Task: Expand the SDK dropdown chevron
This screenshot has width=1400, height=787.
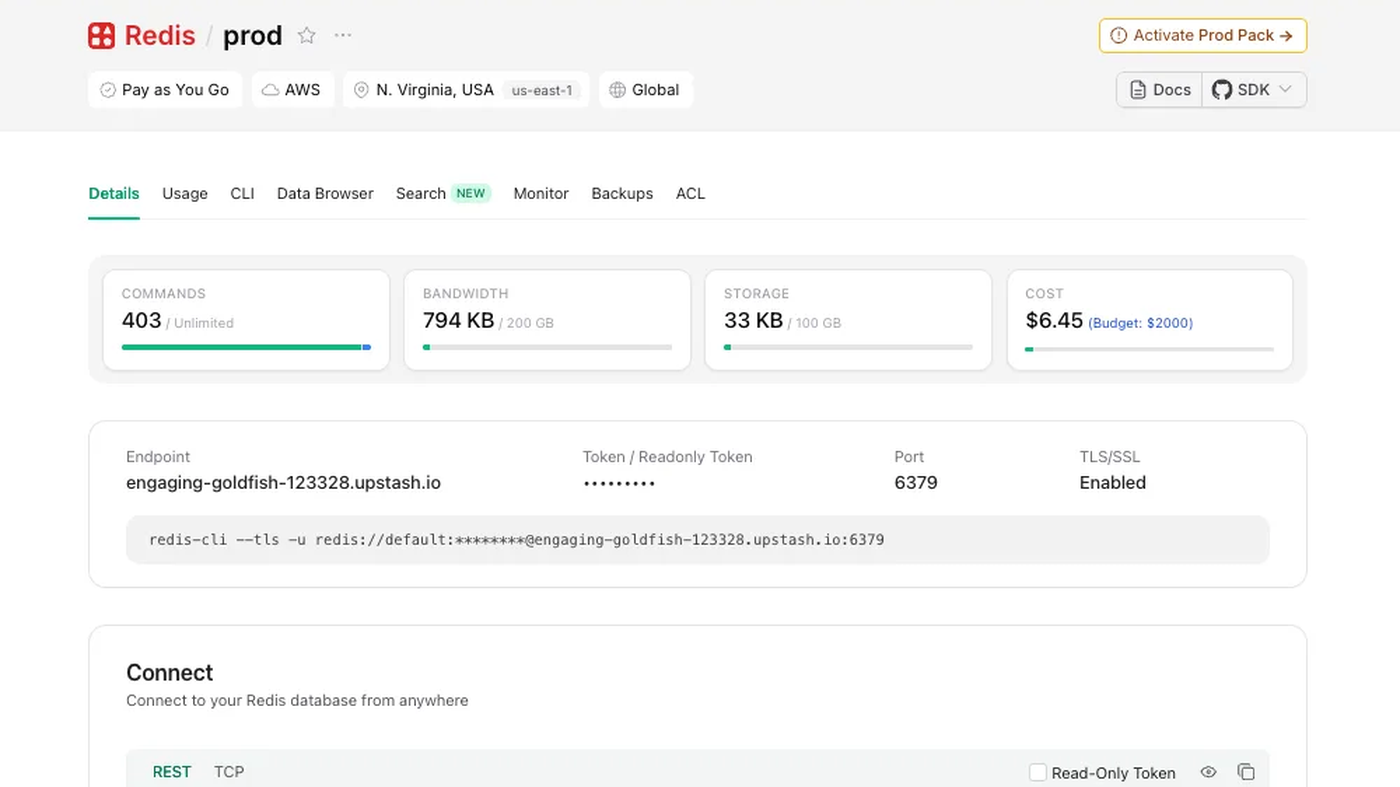Action: tap(1286, 90)
